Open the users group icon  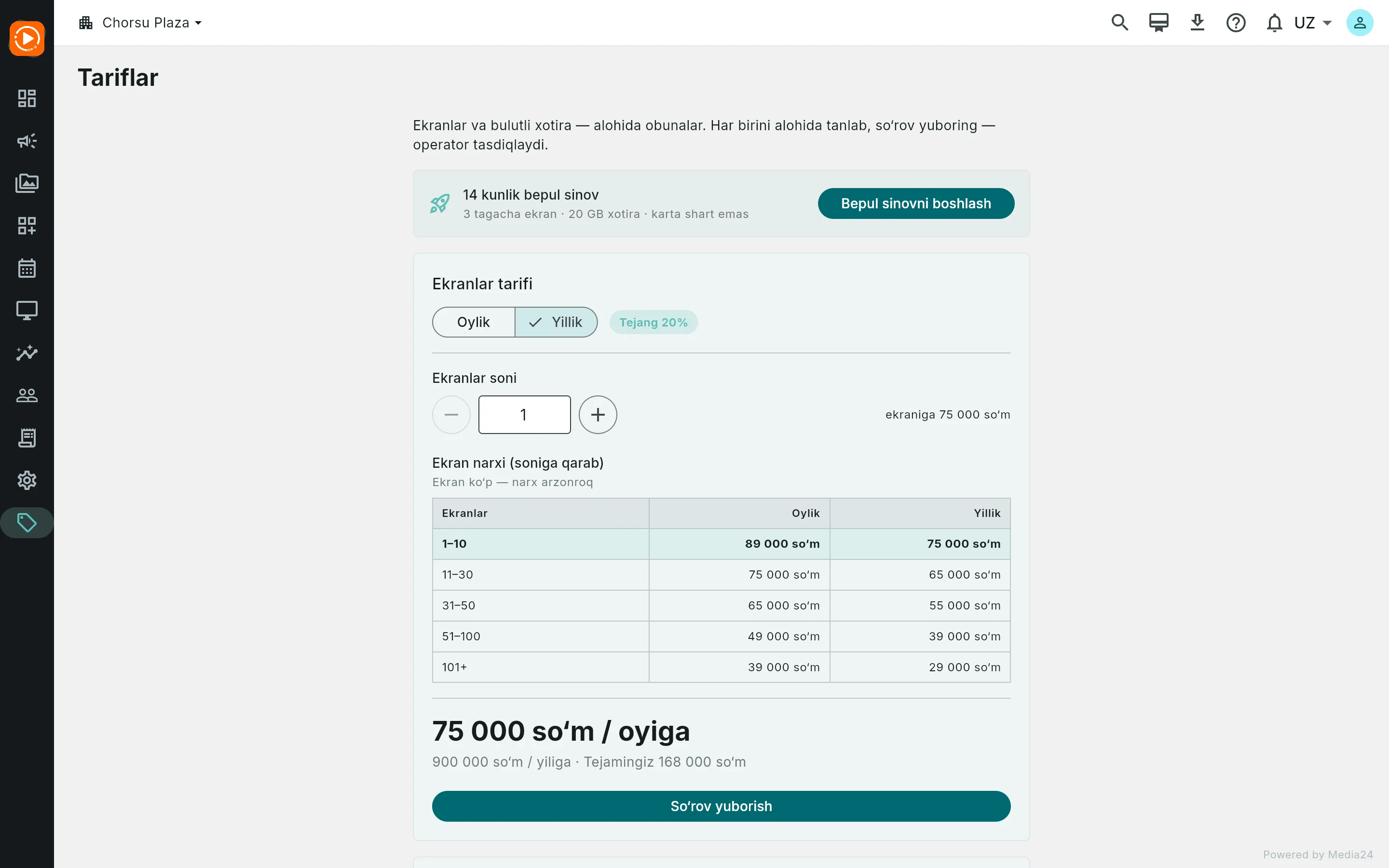(27, 395)
